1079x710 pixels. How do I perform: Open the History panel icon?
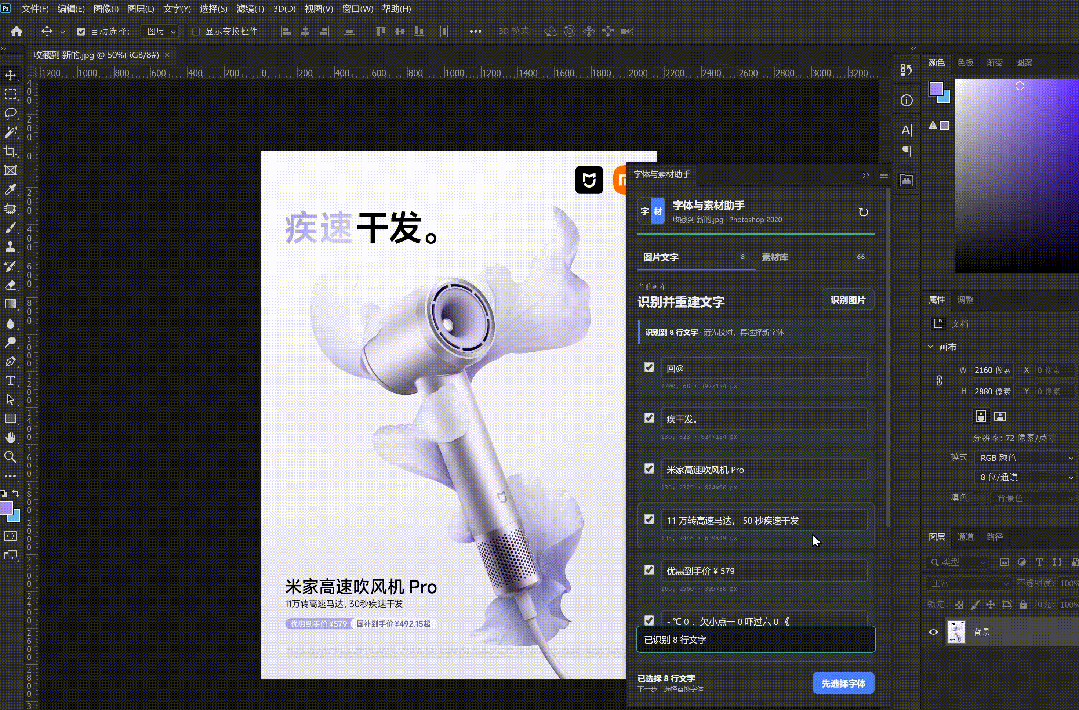(x=906, y=70)
